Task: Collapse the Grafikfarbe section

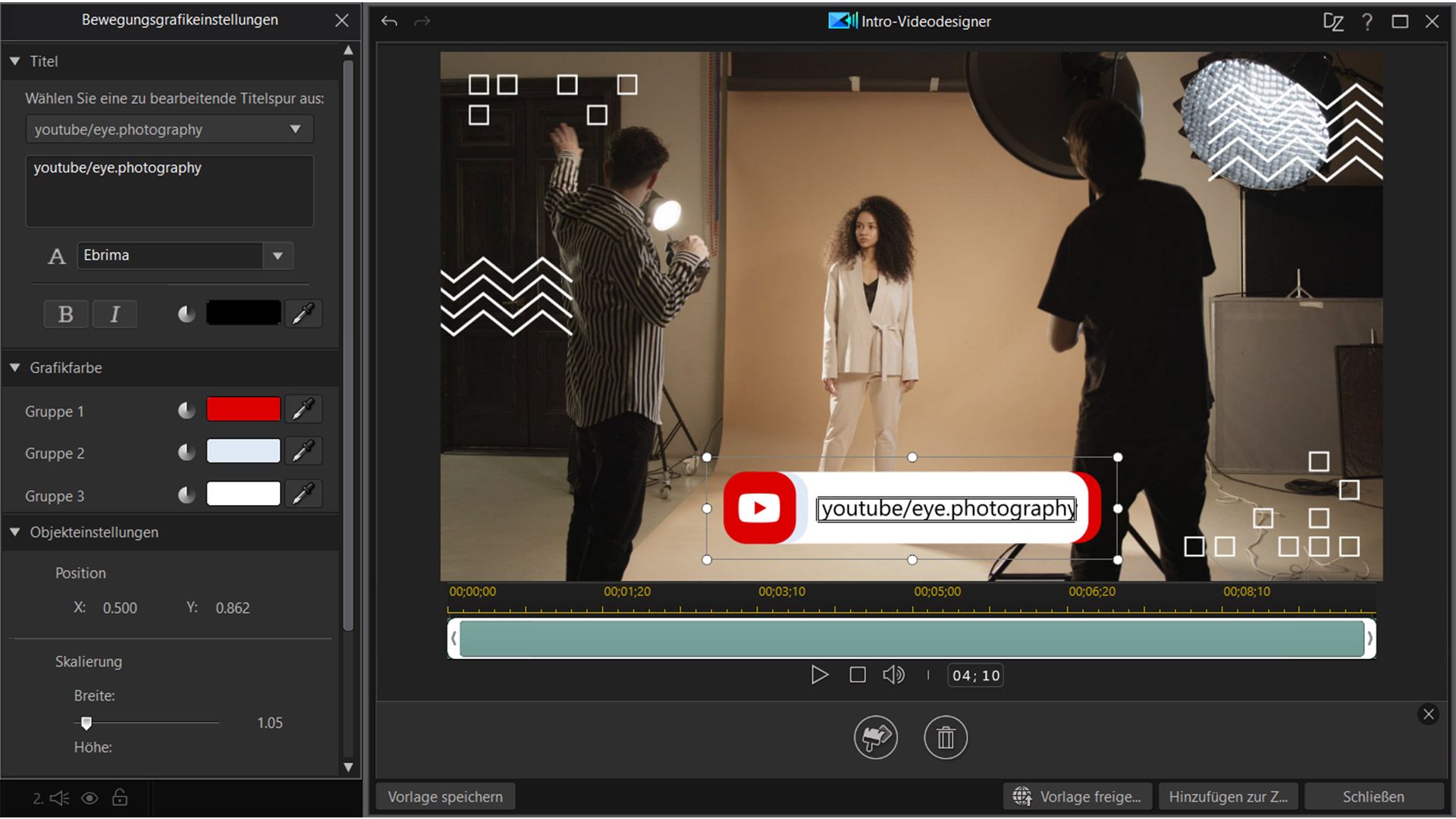Action: [14, 368]
